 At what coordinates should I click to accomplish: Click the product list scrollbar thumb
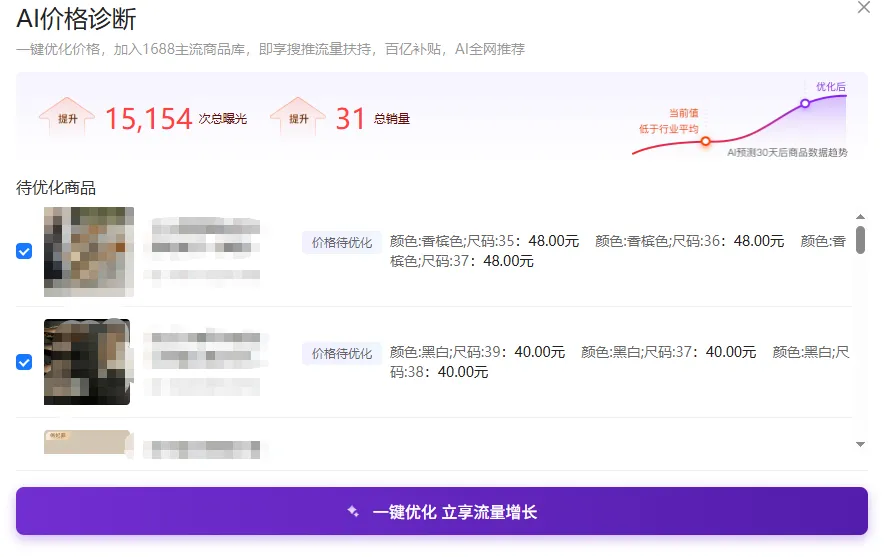point(860,240)
